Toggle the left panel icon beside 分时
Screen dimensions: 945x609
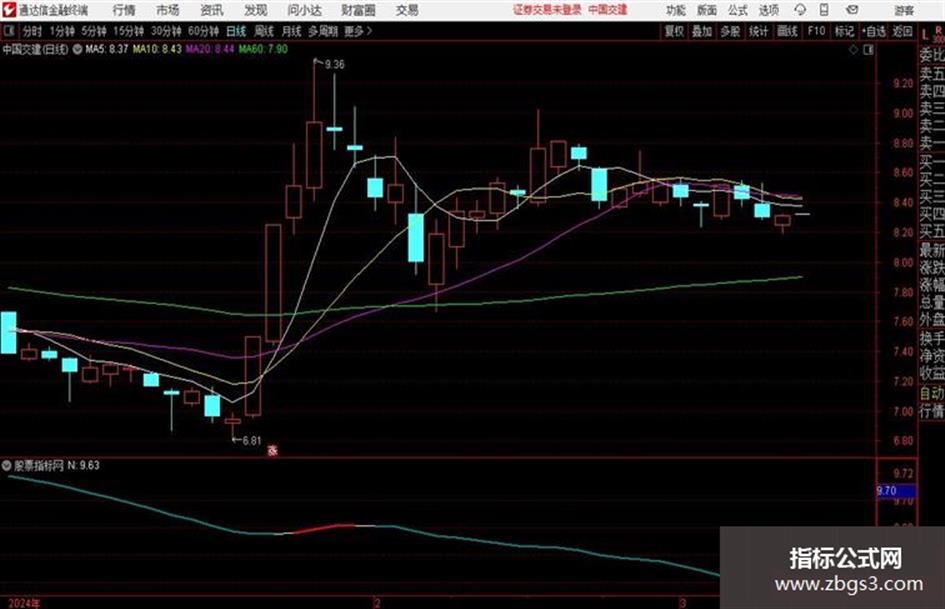[8, 31]
